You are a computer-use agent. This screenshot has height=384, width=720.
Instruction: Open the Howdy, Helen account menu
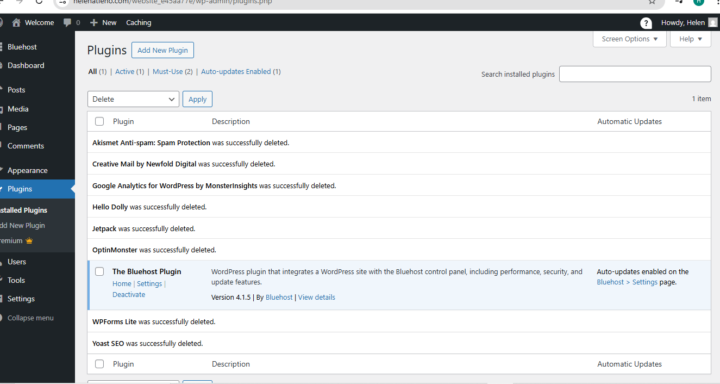683,23
